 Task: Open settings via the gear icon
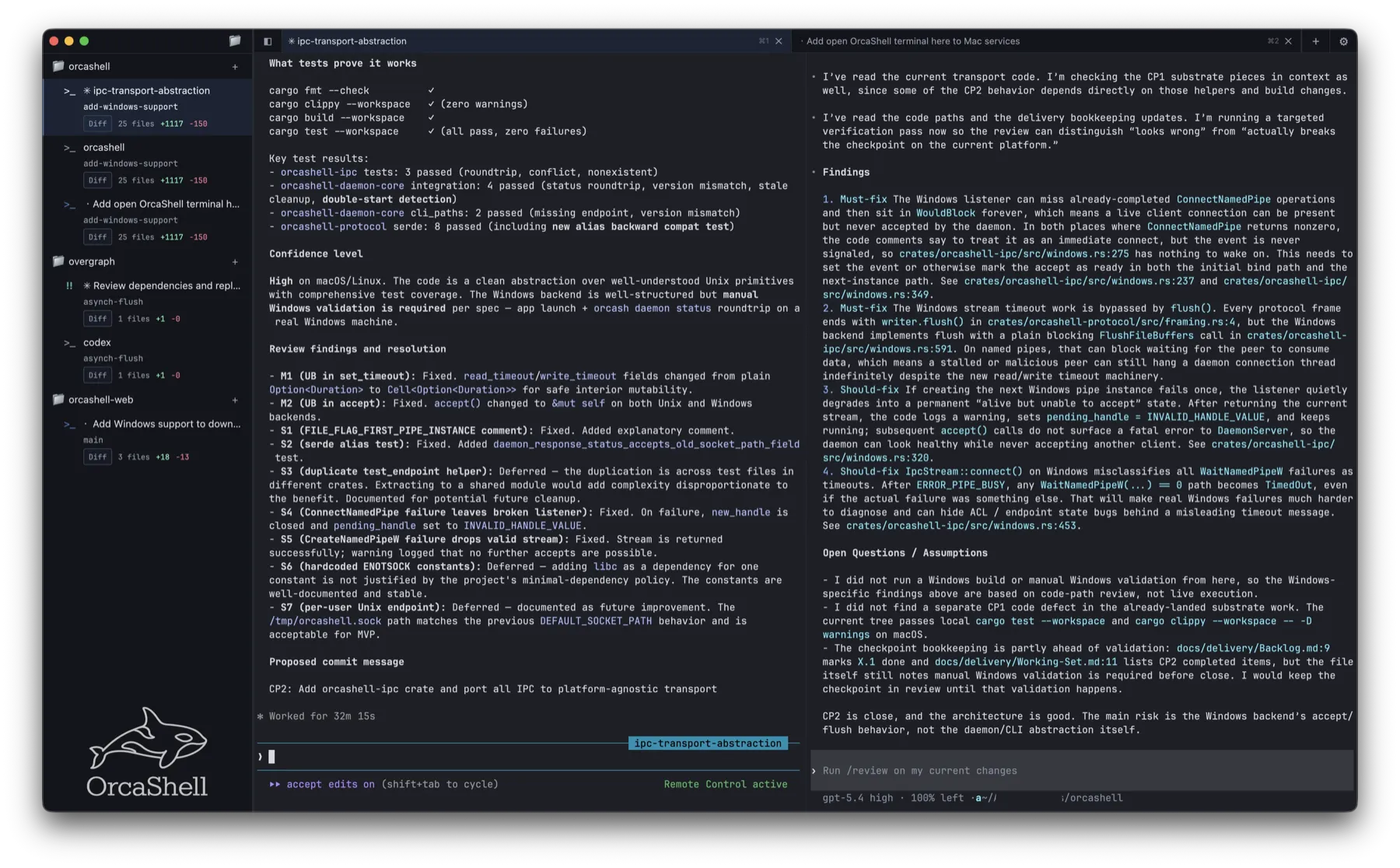(1343, 41)
